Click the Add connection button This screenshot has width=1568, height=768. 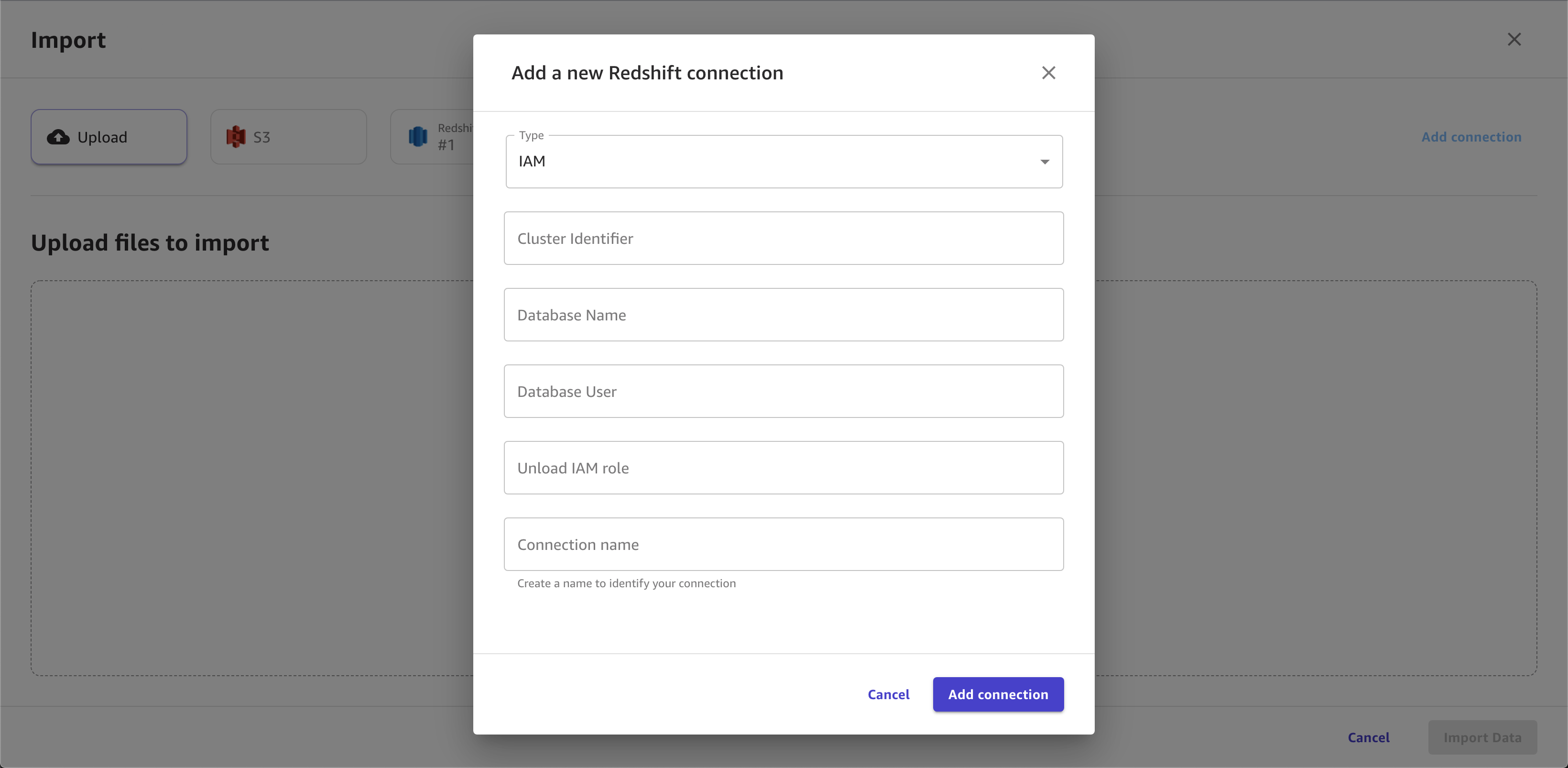(x=999, y=694)
